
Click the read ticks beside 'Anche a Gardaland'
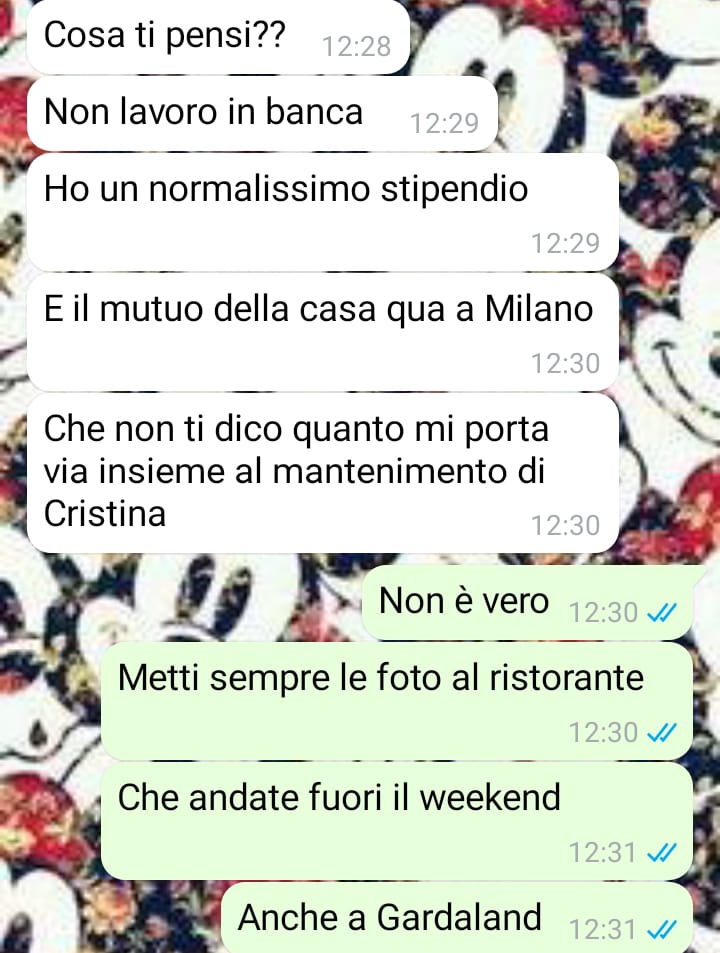point(662,930)
